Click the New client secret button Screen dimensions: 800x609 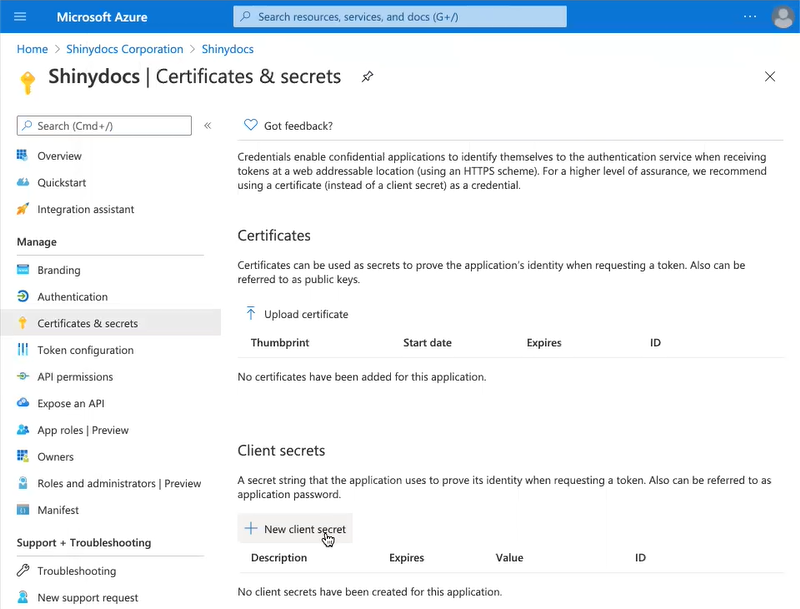click(x=295, y=529)
